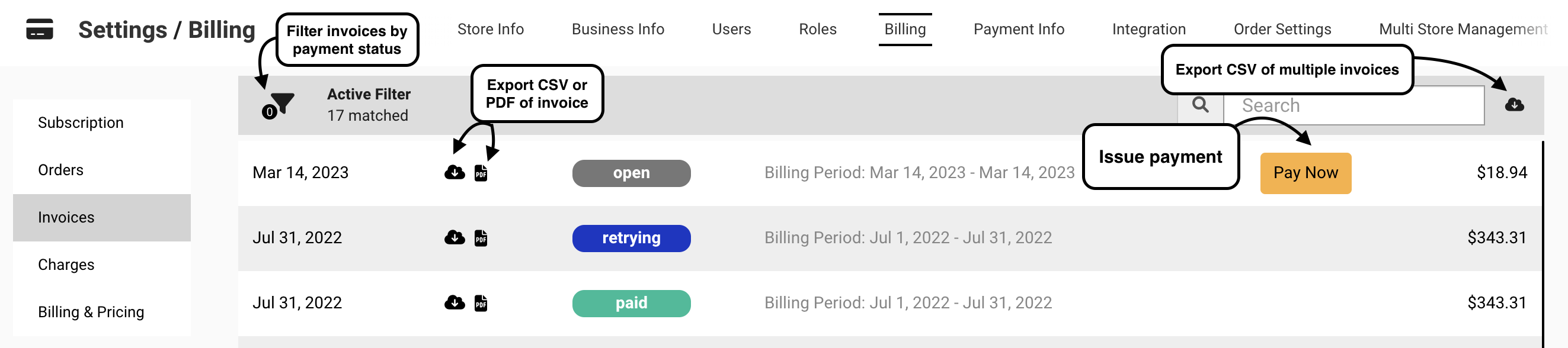Viewport: 1568px width, 348px height.
Task: Open the Payment Info tab
Action: tap(1019, 29)
